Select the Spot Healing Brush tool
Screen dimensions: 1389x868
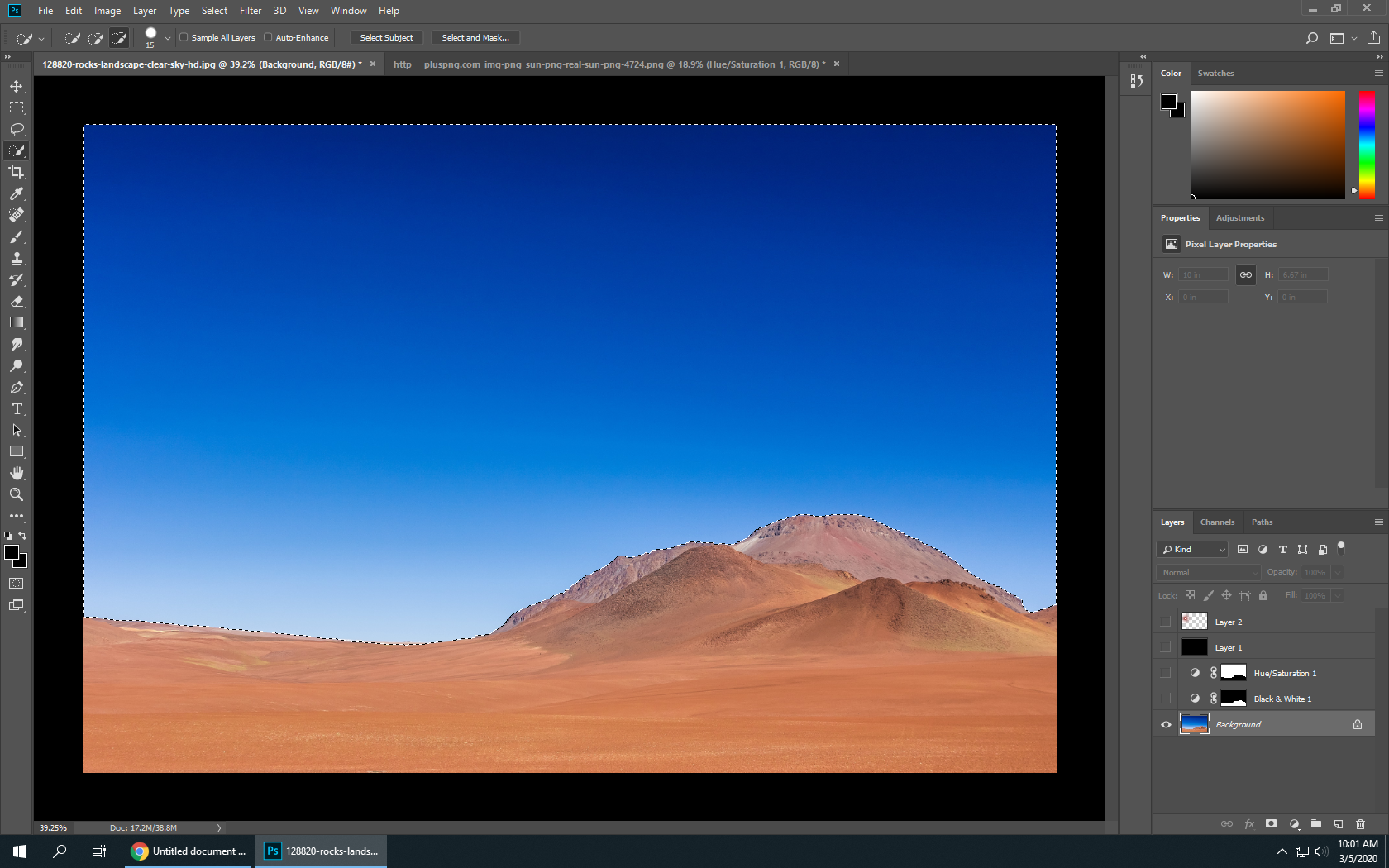tap(17, 215)
